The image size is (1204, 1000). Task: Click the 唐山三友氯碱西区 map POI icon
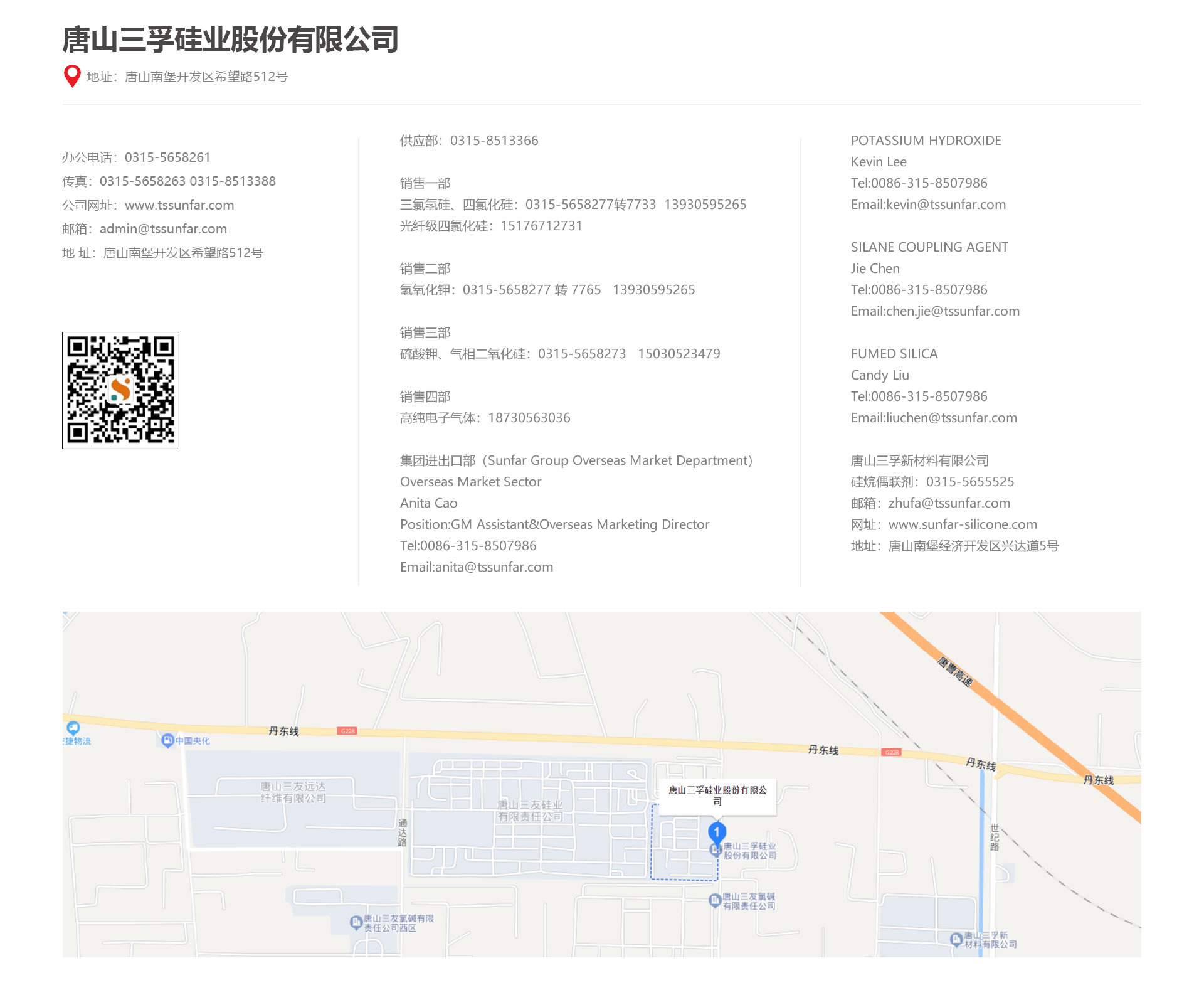point(356,922)
